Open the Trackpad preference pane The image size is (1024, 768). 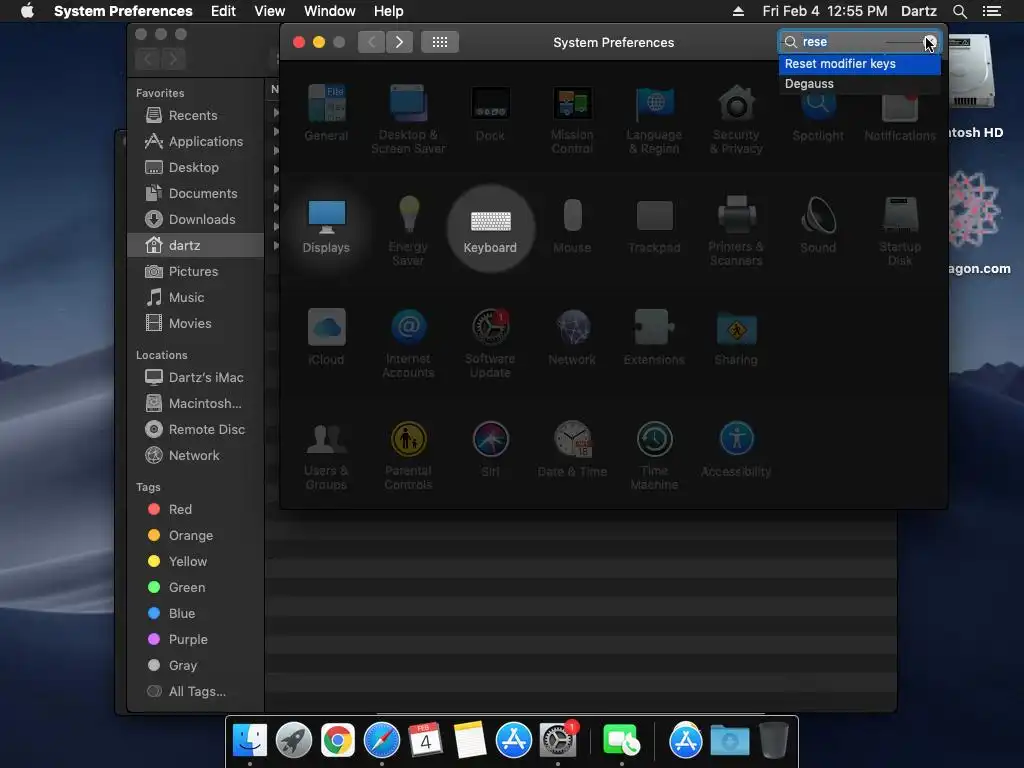654,225
